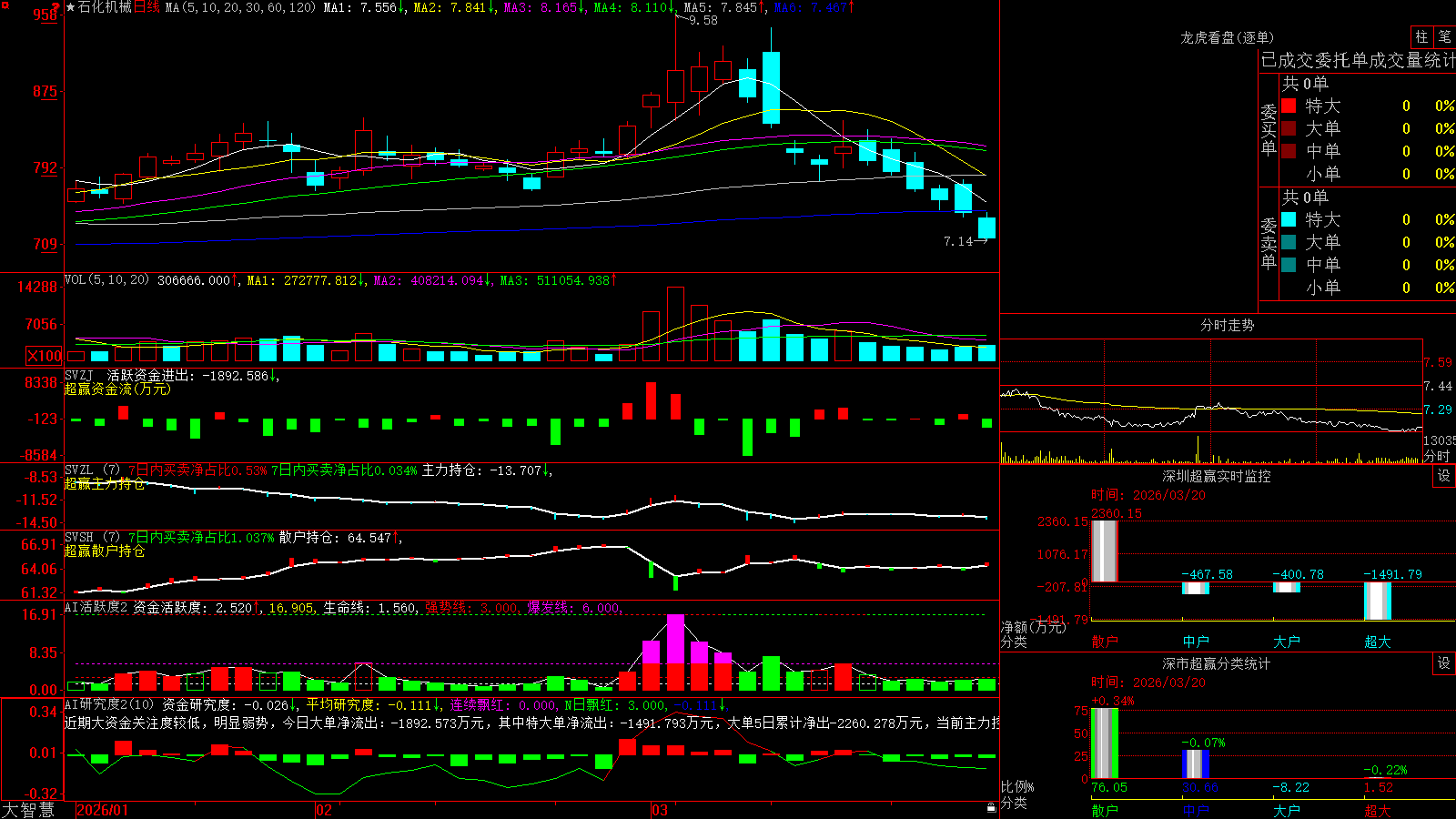
Task: Click the 2360.15 散户 bar value
Action: click(x=1117, y=513)
